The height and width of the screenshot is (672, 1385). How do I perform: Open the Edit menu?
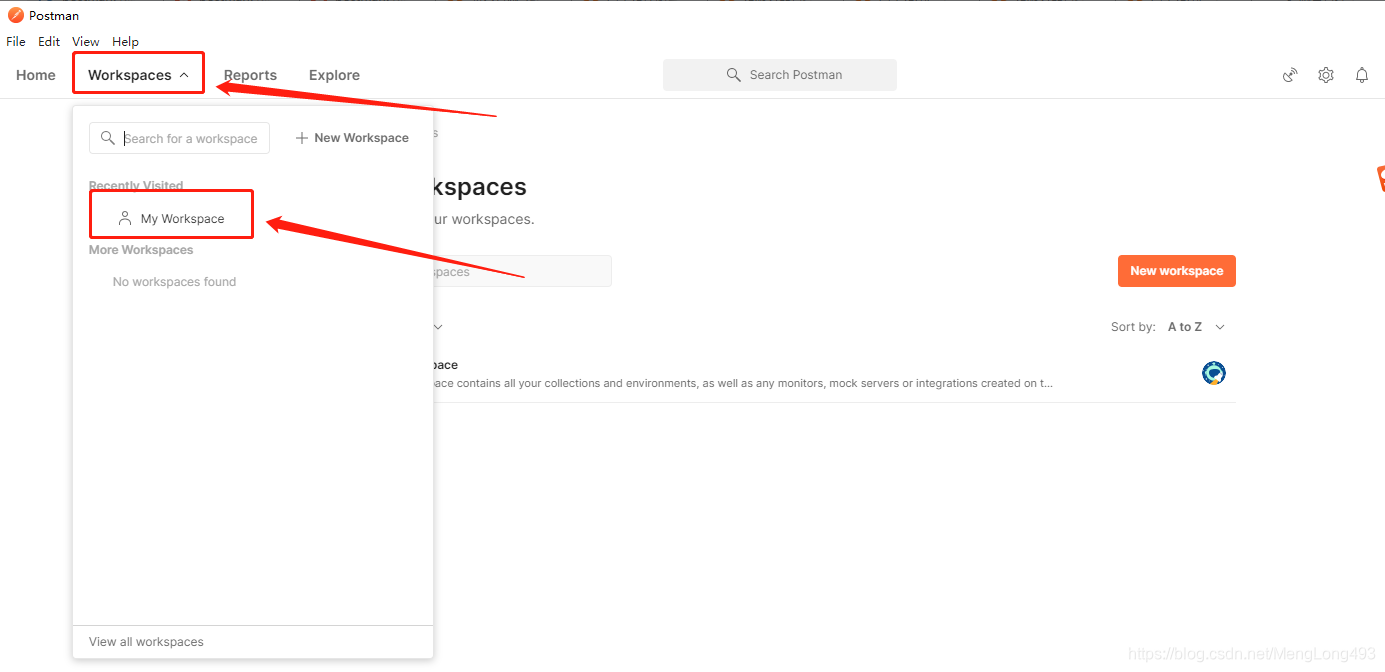(49, 42)
